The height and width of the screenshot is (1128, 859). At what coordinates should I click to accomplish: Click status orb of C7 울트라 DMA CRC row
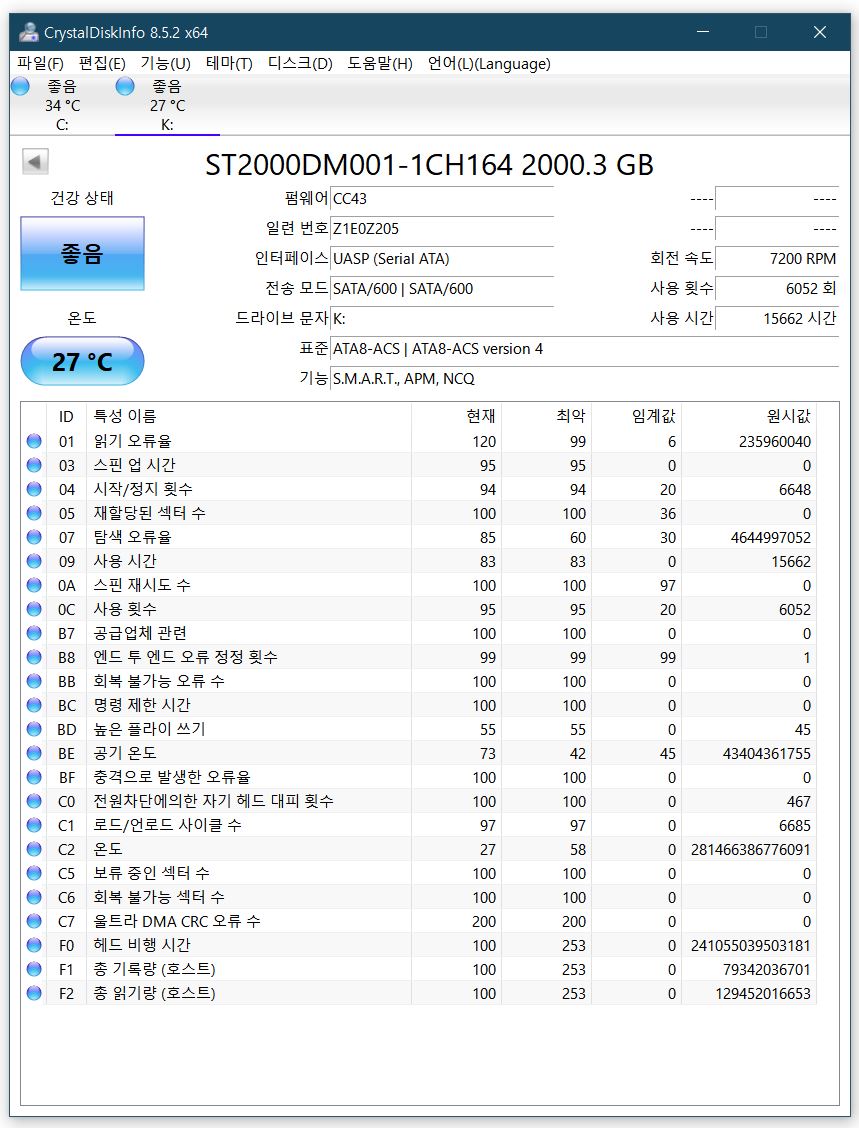tap(34, 921)
